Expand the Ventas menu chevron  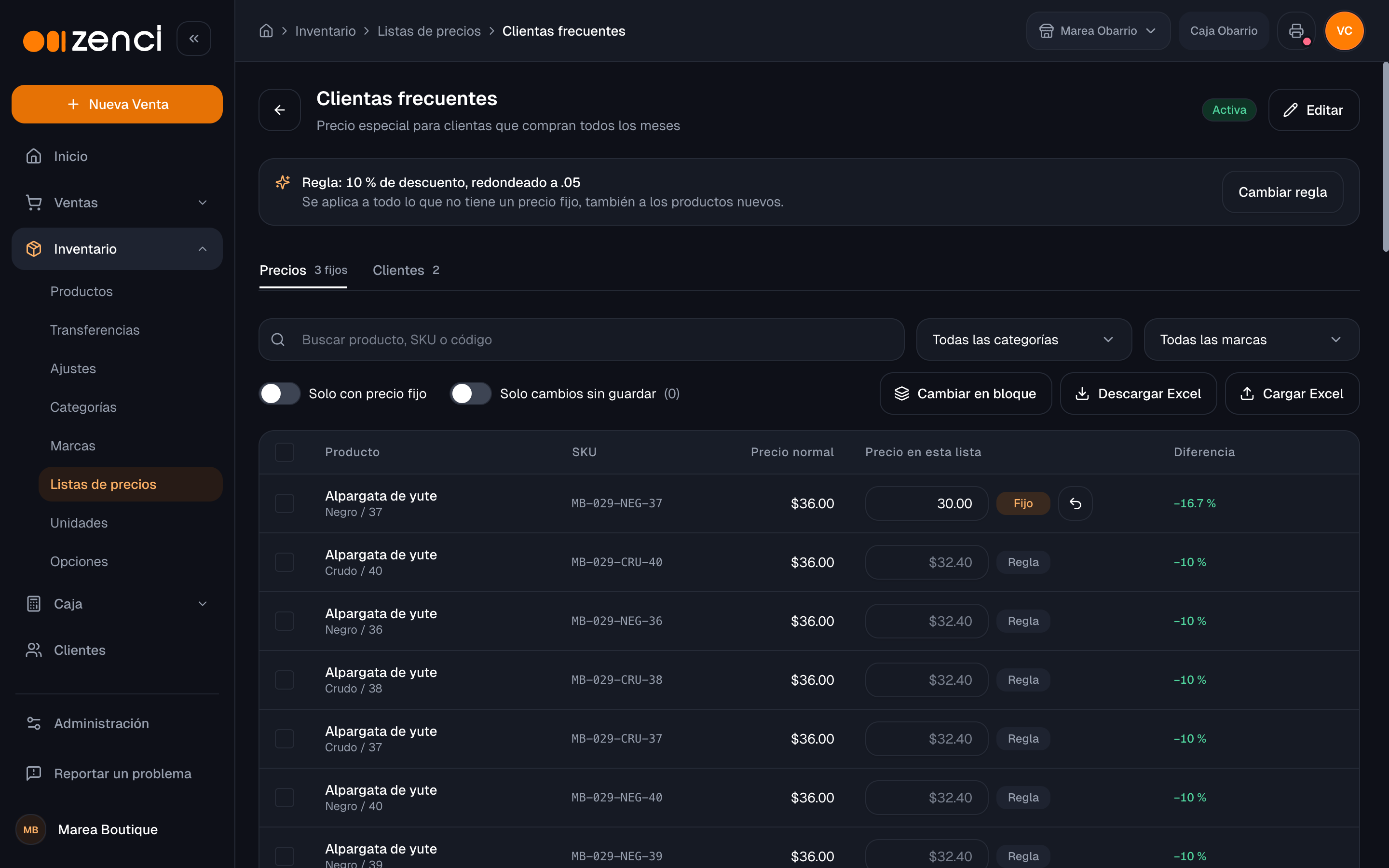coord(202,203)
